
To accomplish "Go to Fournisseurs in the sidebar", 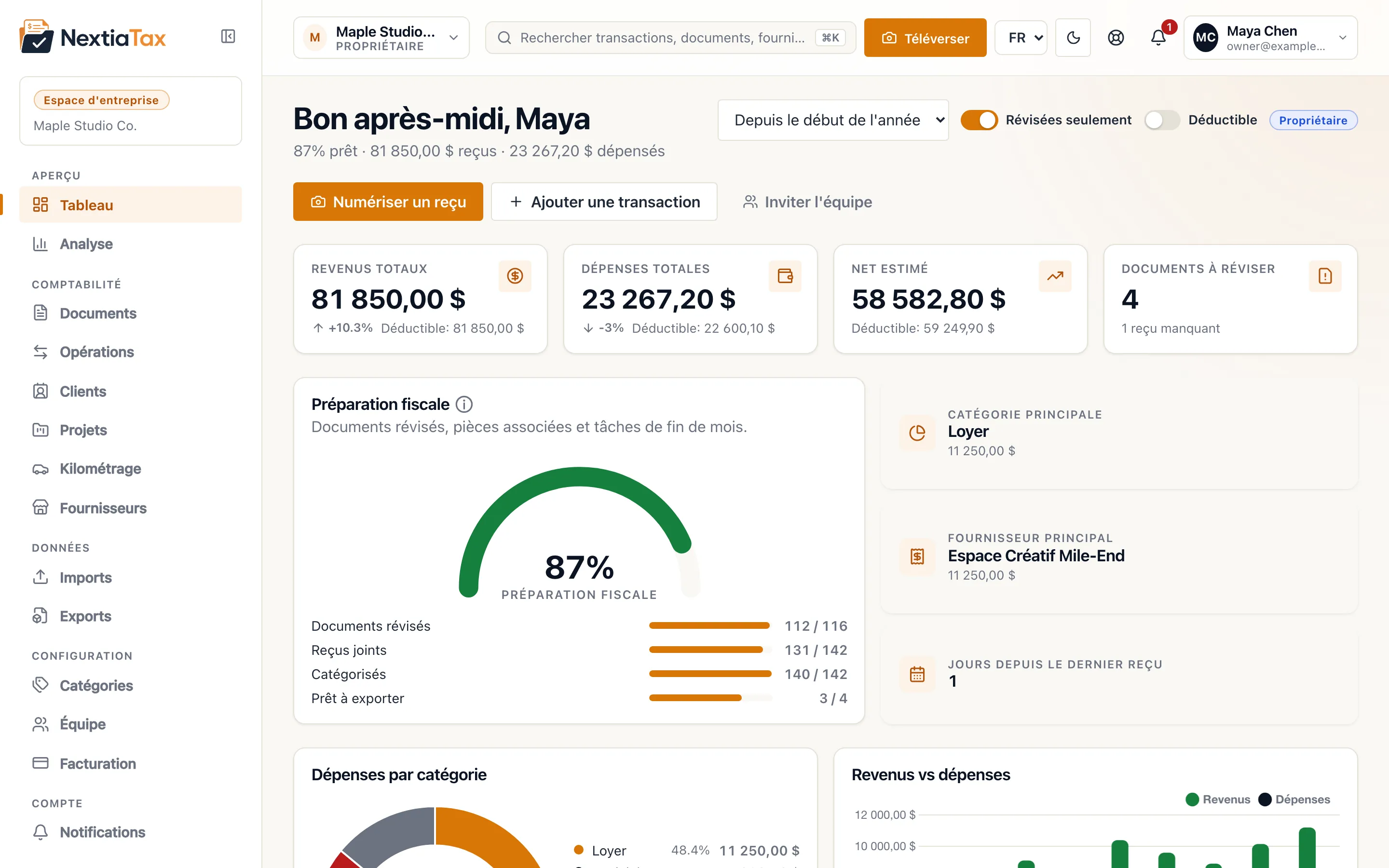I will coord(130,508).
